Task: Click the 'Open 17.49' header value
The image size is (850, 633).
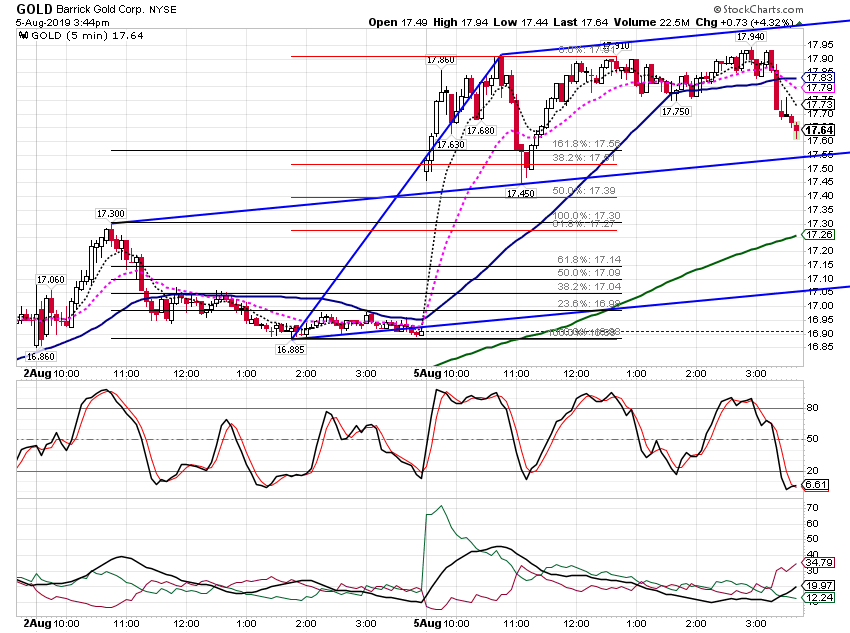Action: [x=398, y=22]
